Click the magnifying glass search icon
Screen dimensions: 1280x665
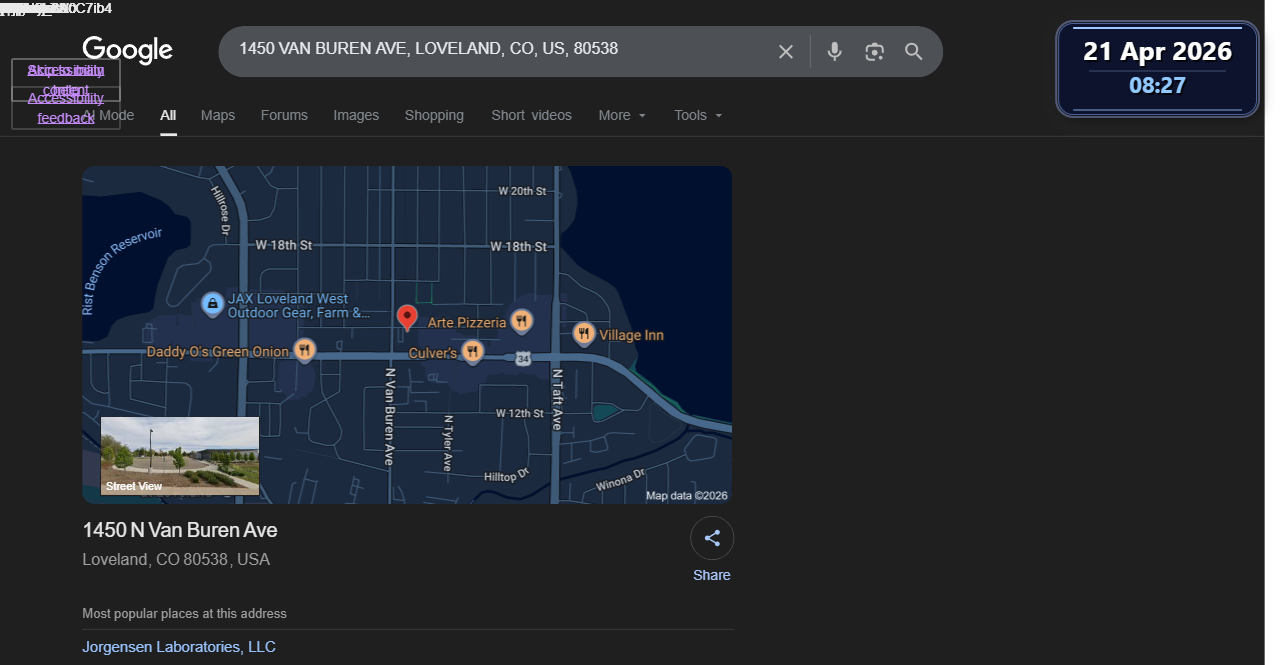click(x=913, y=52)
